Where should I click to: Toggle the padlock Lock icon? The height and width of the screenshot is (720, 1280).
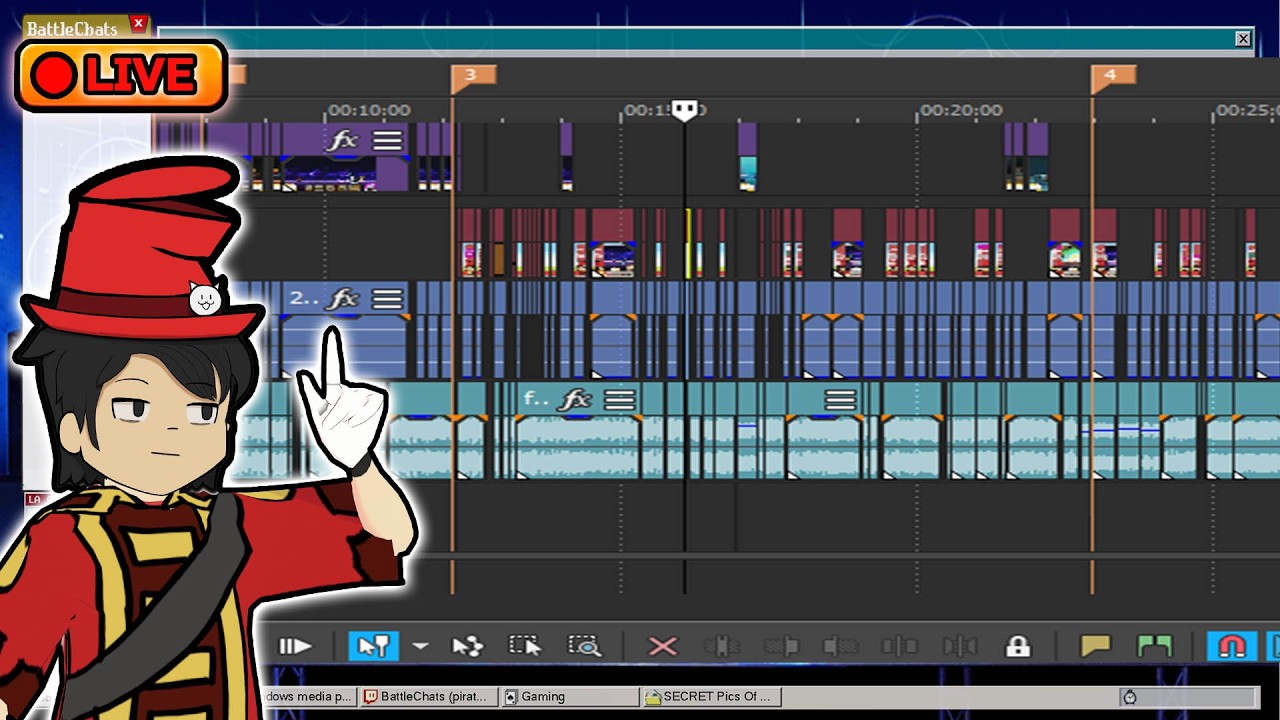tap(1018, 646)
